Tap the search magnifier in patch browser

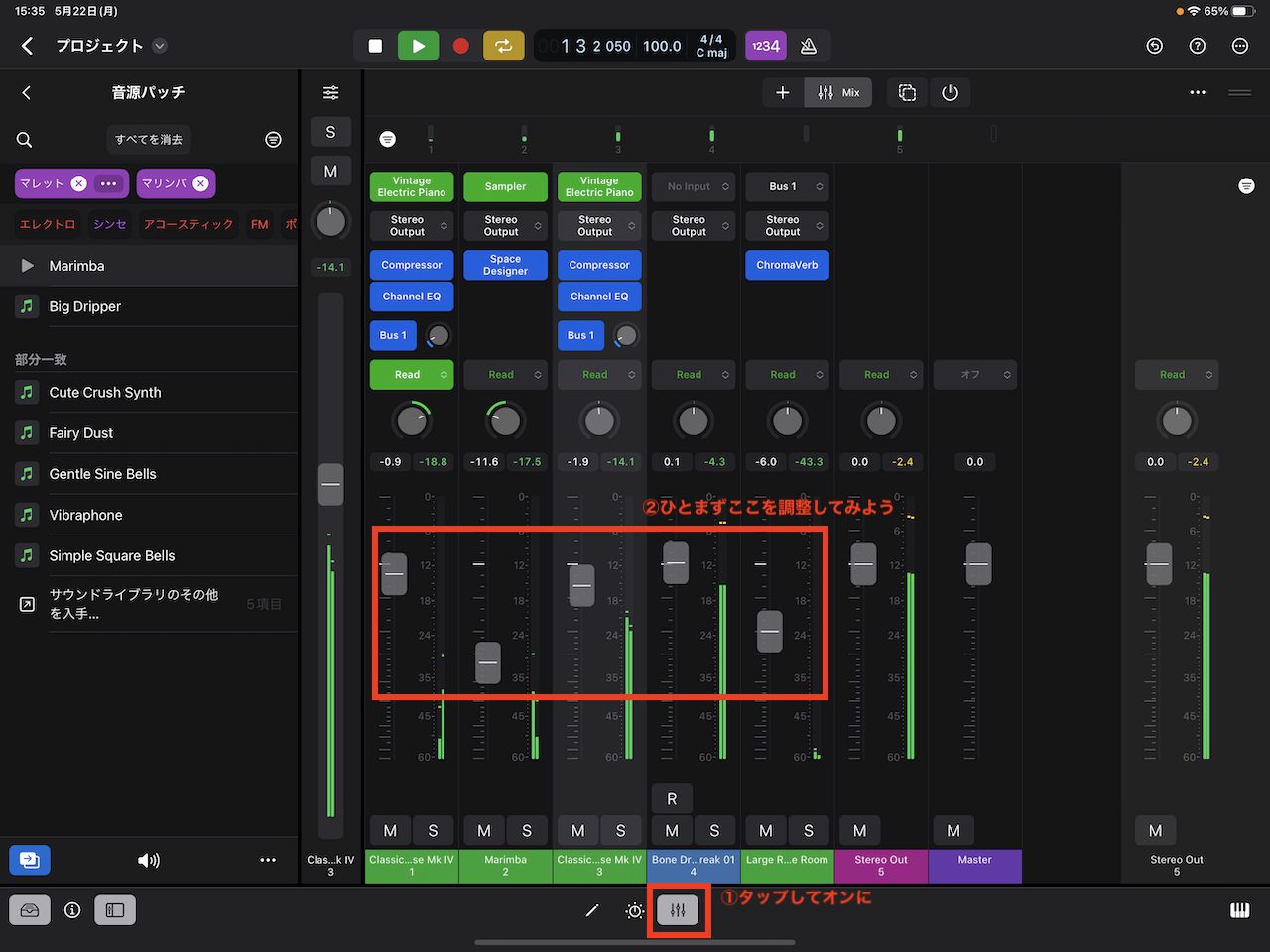(x=25, y=140)
